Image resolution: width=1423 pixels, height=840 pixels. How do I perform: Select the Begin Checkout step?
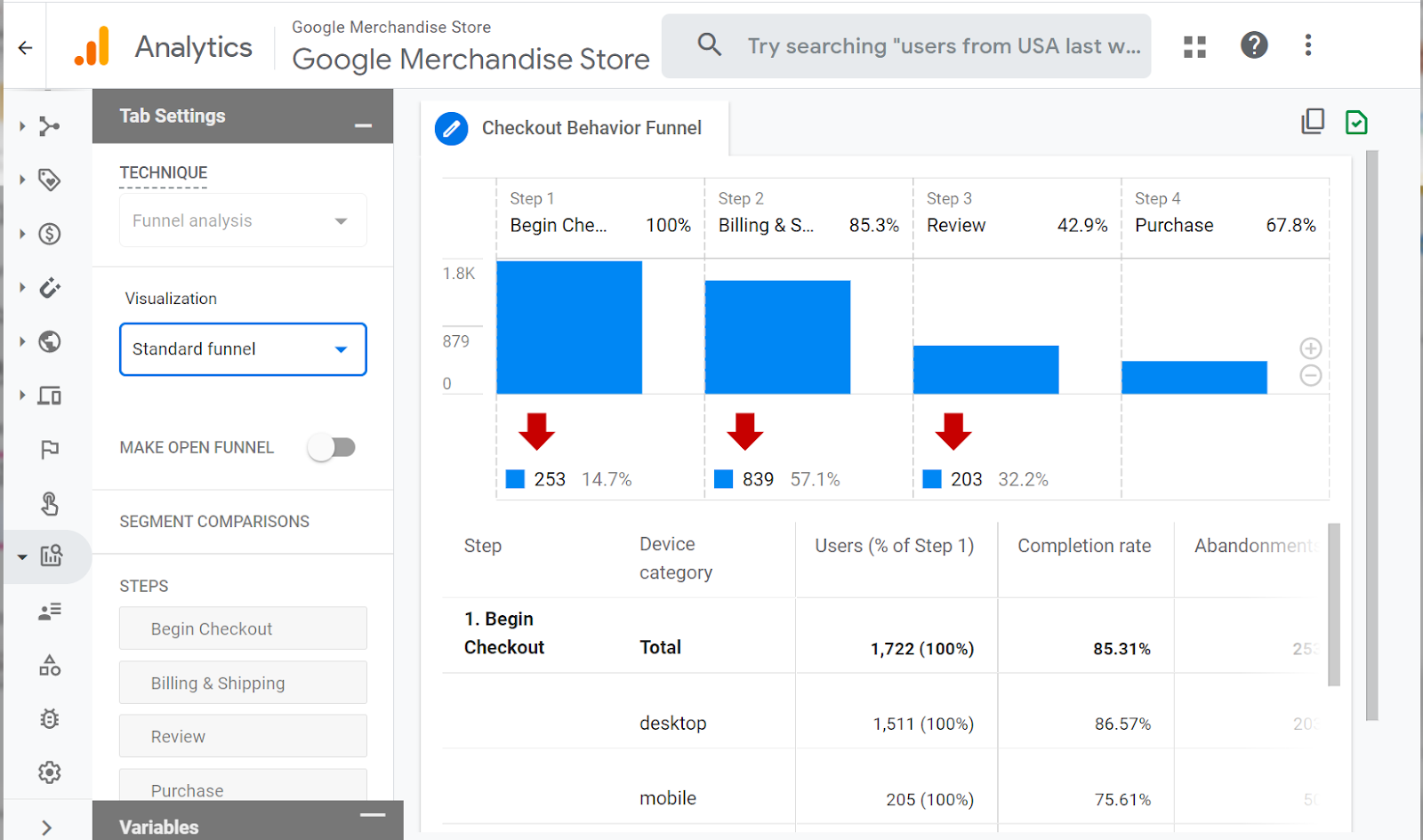(243, 628)
